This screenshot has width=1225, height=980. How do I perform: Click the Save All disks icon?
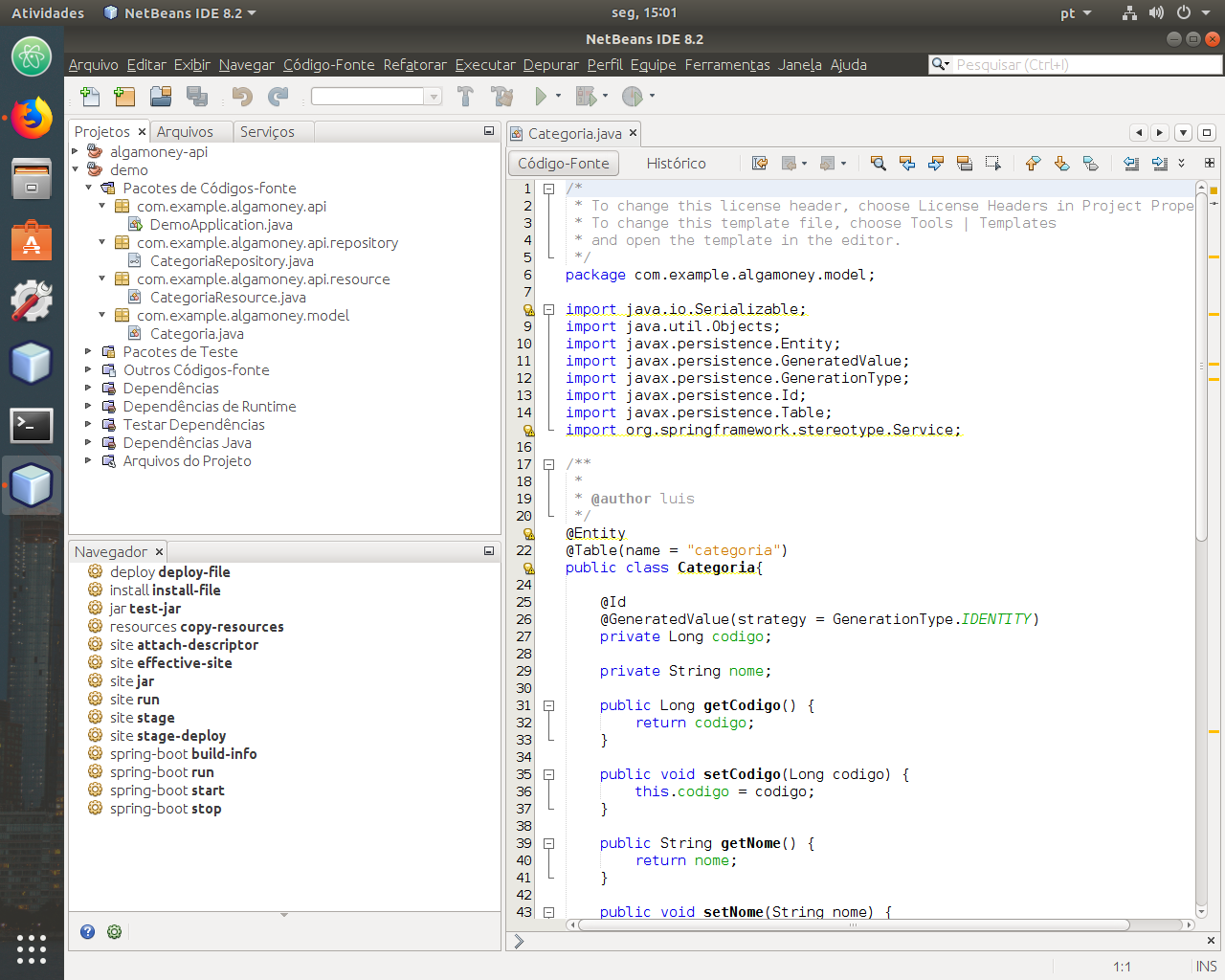pyautogui.click(x=197, y=96)
